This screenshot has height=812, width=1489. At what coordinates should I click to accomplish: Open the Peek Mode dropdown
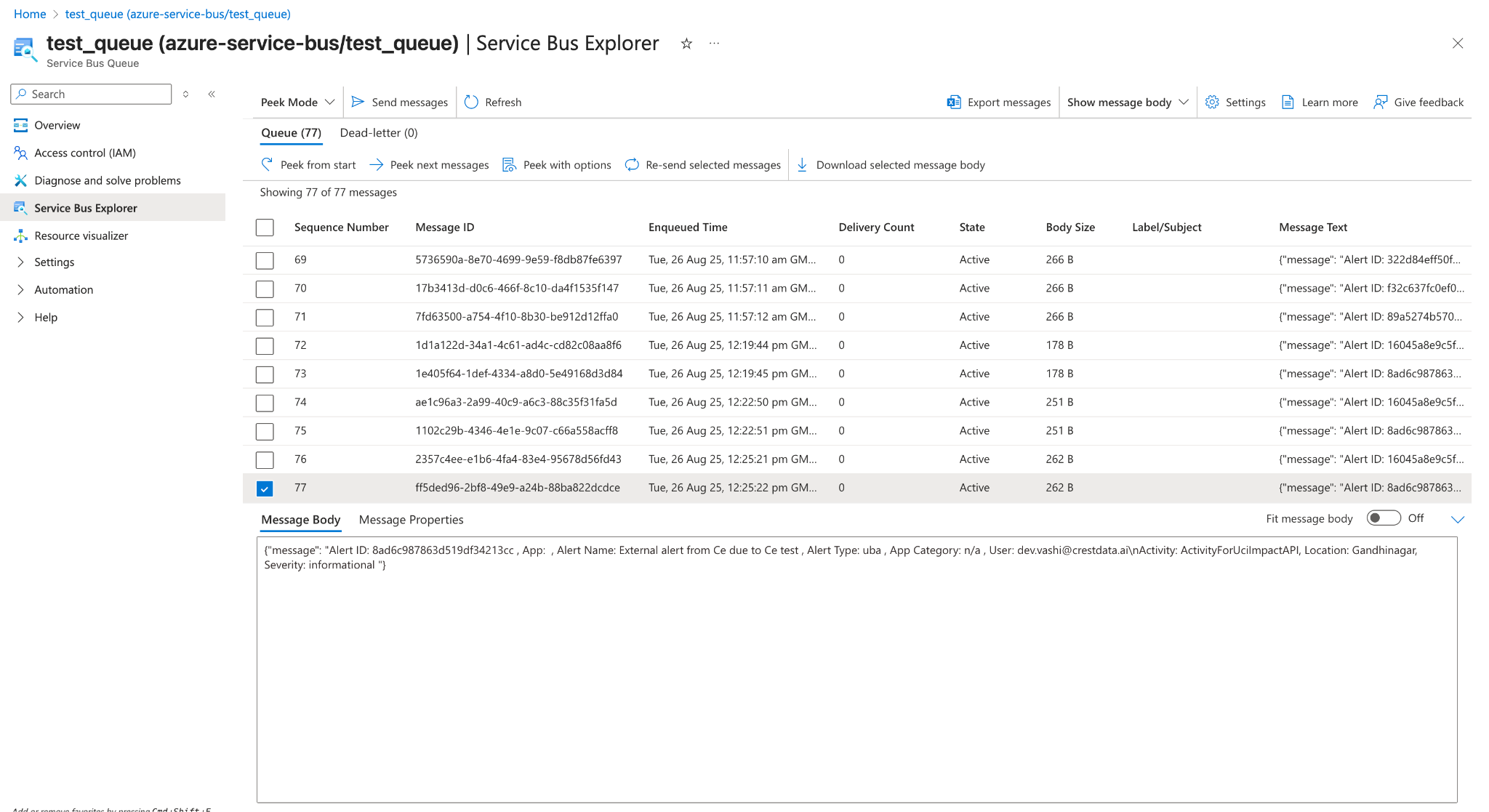click(297, 102)
